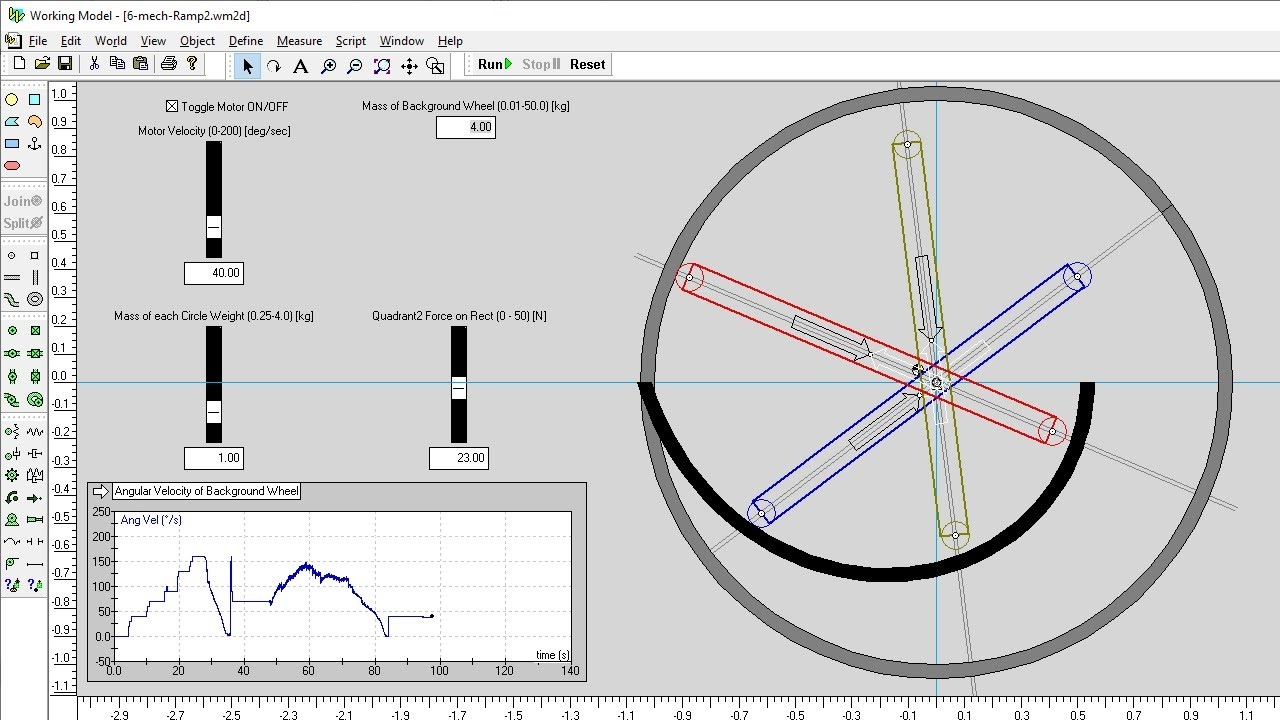Viewport: 1280px width, 720px height.
Task: Select the Pin Joint tool
Action: (12, 330)
